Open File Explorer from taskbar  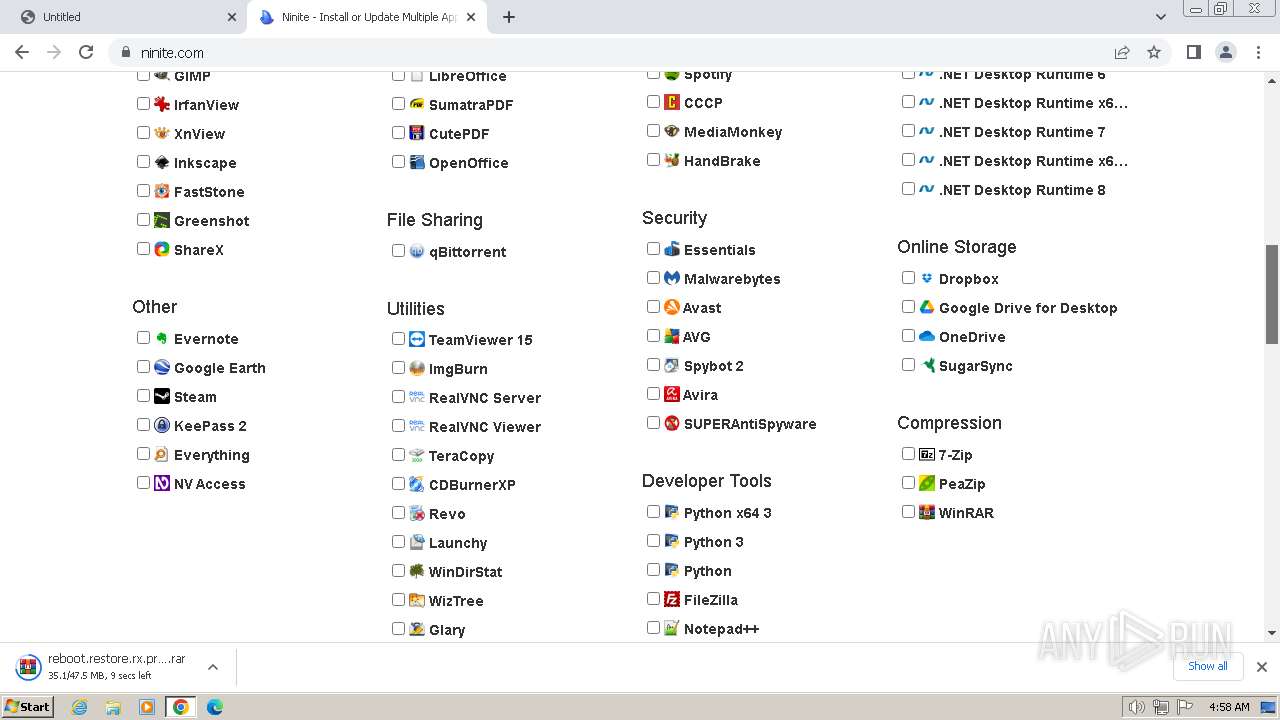pos(113,707)
